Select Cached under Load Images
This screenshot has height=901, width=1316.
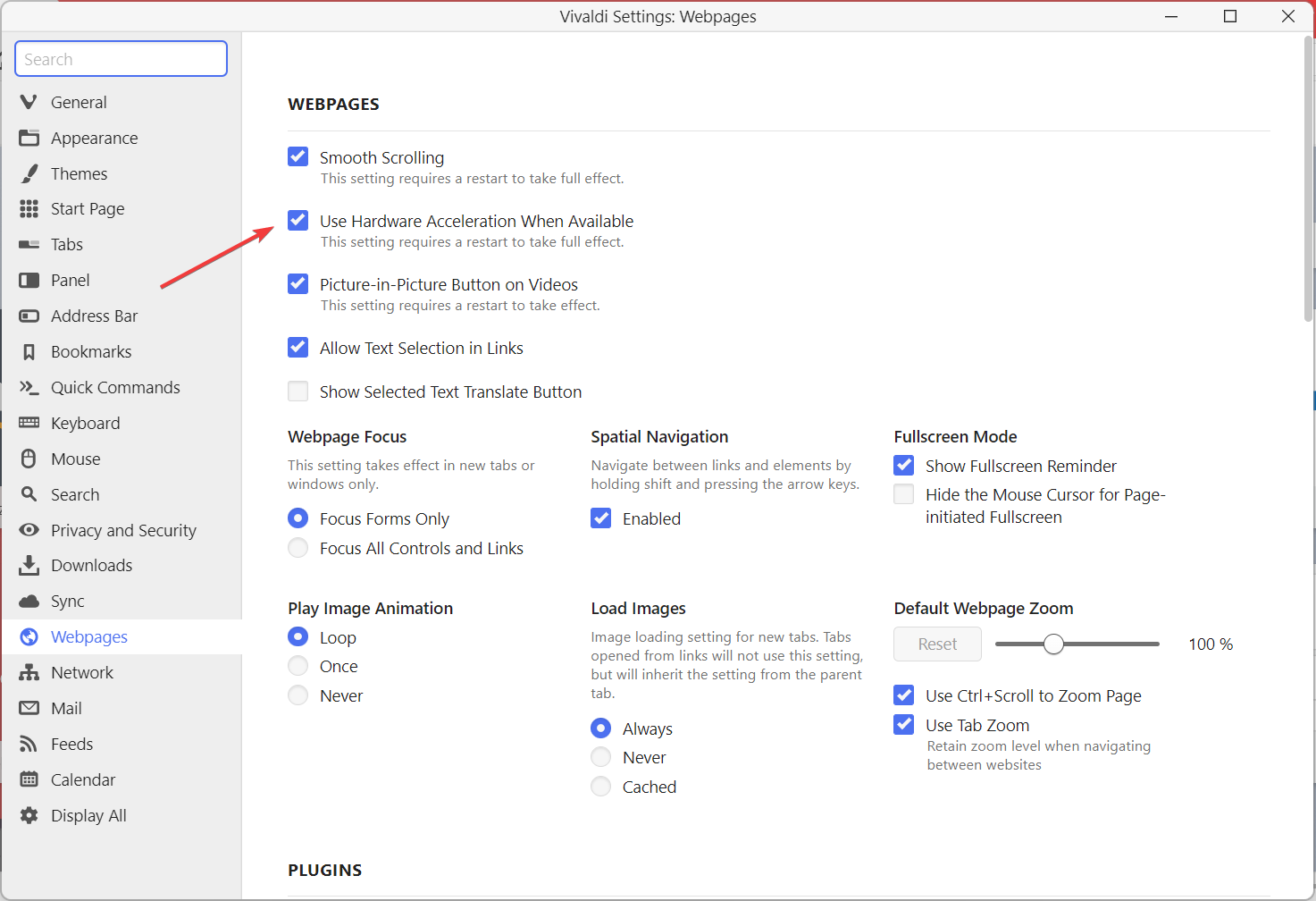click(601, 787)
